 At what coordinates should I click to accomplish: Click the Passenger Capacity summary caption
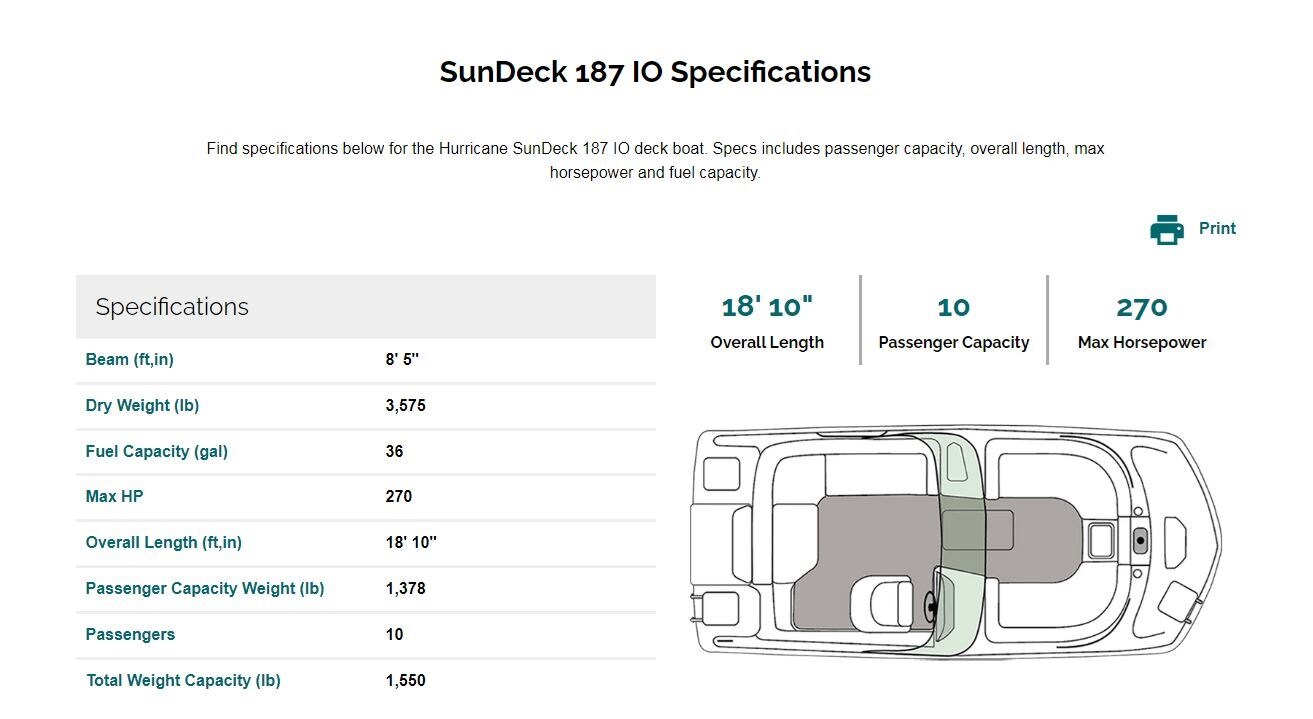953,343
